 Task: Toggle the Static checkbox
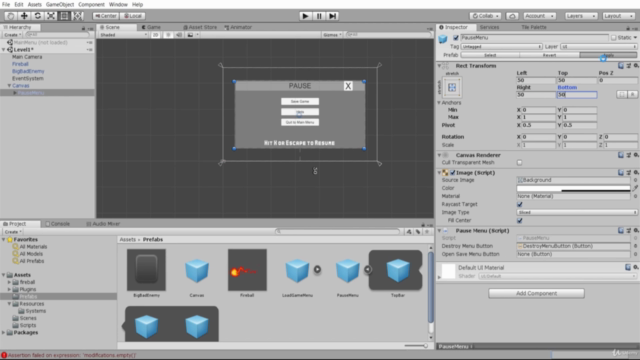coord(613,38)
